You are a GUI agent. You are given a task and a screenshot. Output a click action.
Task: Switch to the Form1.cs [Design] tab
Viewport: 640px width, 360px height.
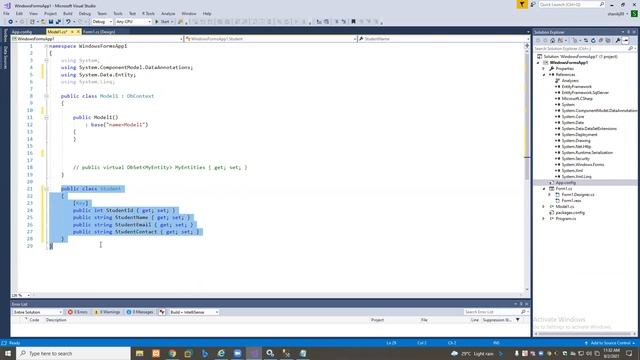pos(99,32)
